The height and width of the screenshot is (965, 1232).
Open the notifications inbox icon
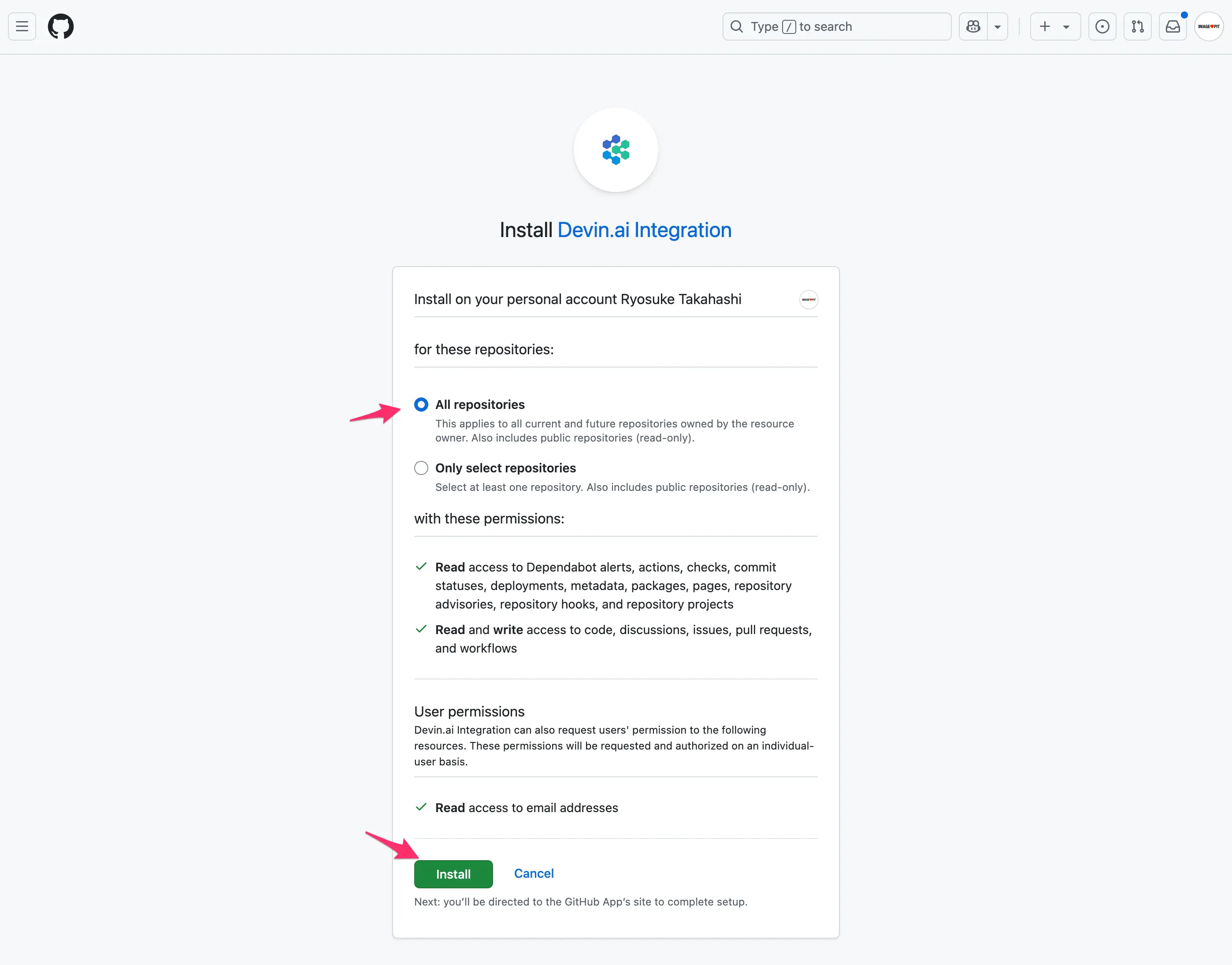1173,26
